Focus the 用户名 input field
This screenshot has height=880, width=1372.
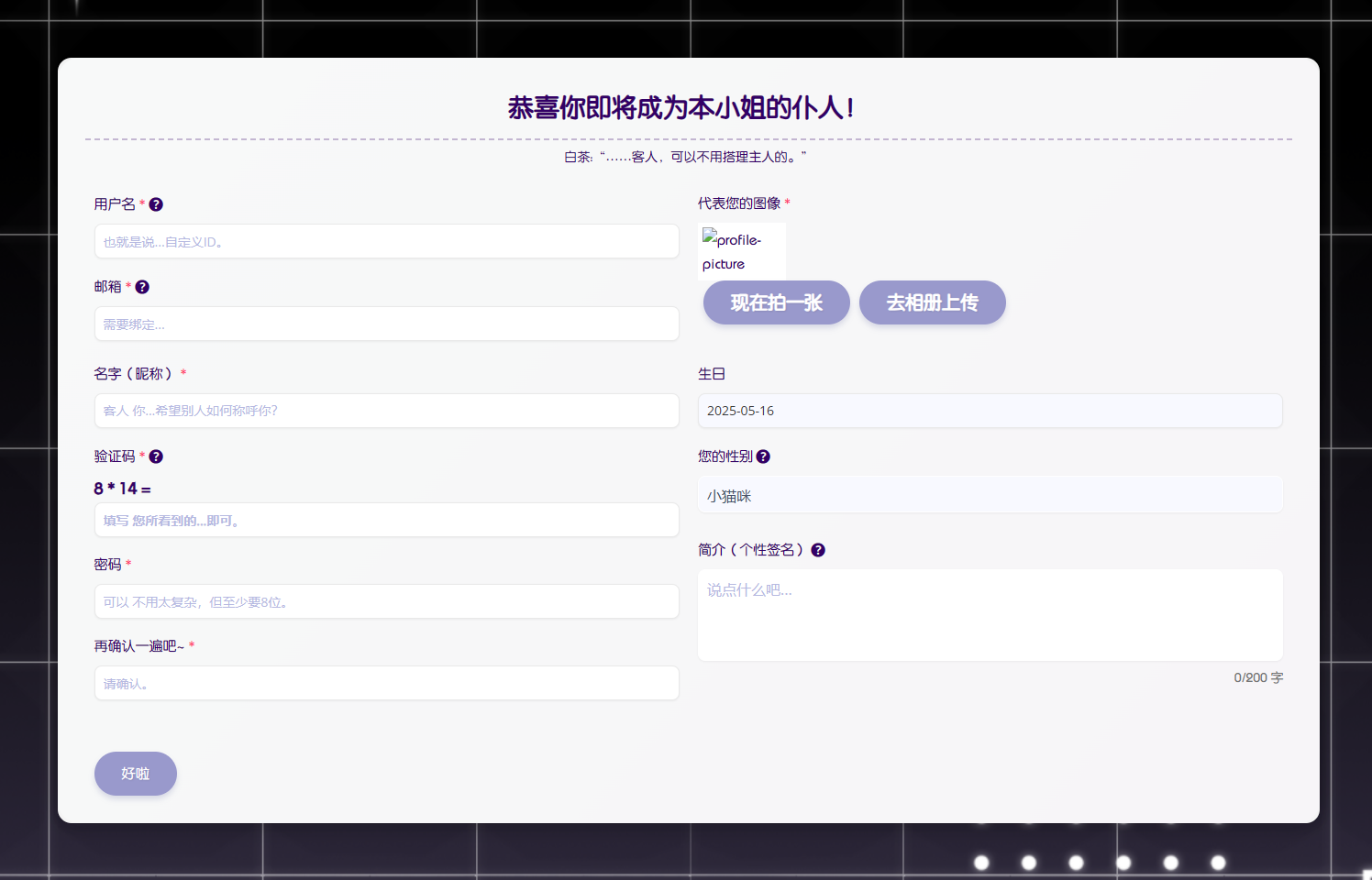point(386,242)
